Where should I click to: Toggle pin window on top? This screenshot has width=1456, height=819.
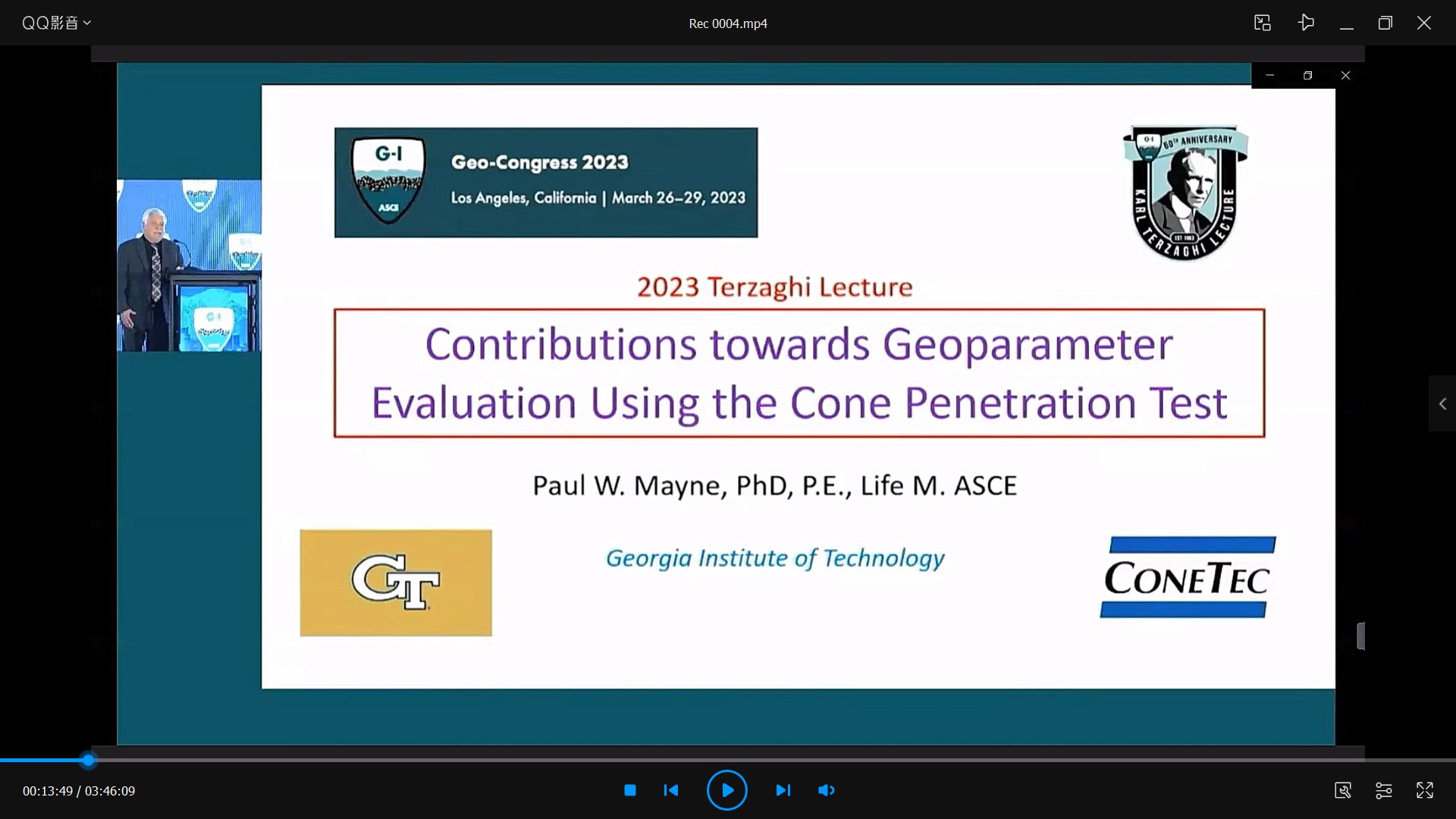(x=1306, y=23)
